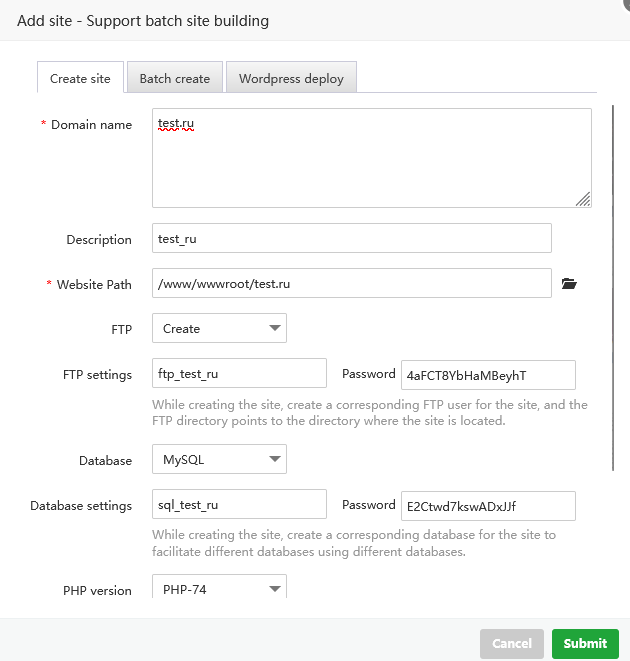Screen dimensions: 630x661
Task: Click into the Description field
Action: pyautogui.click(x=351, y=239)
